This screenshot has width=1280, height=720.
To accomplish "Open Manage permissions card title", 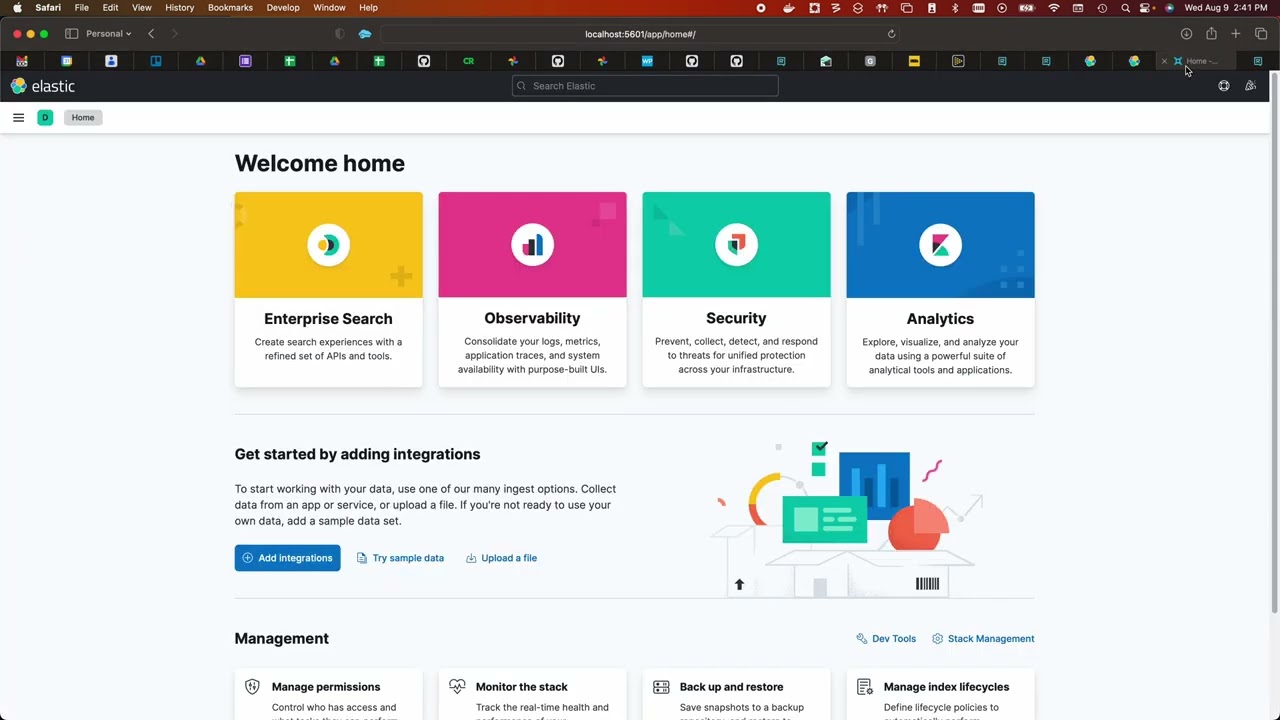I will tap(326, 687).
